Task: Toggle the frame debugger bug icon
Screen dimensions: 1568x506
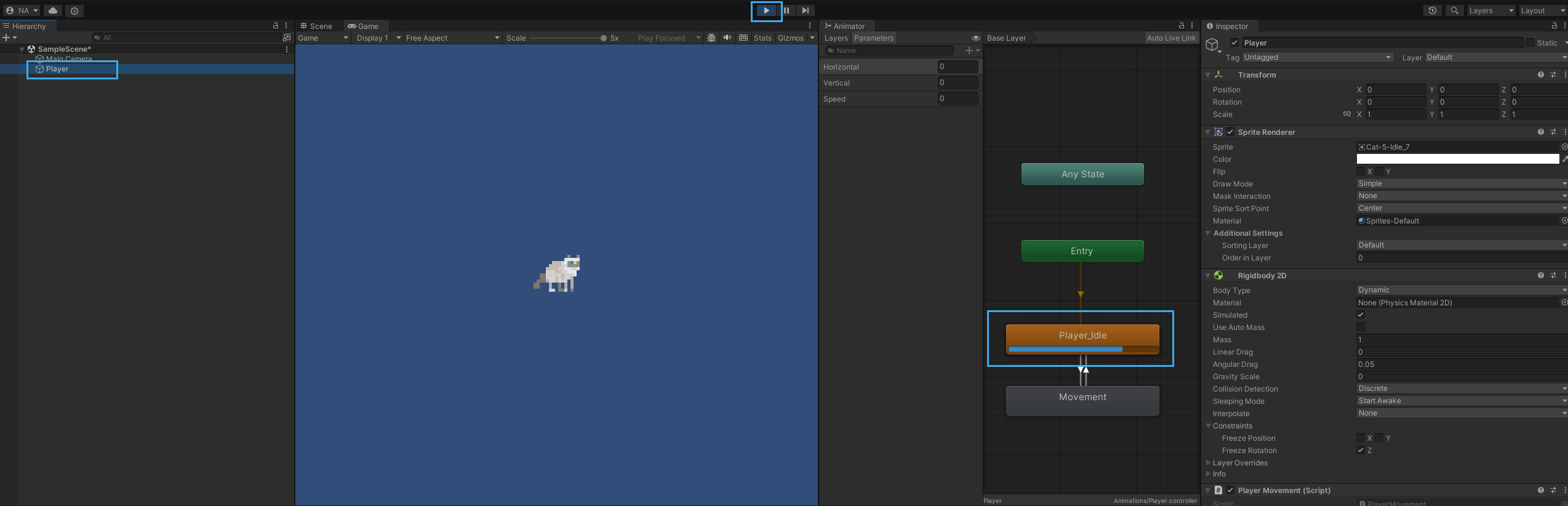Action: pos(711,38)
